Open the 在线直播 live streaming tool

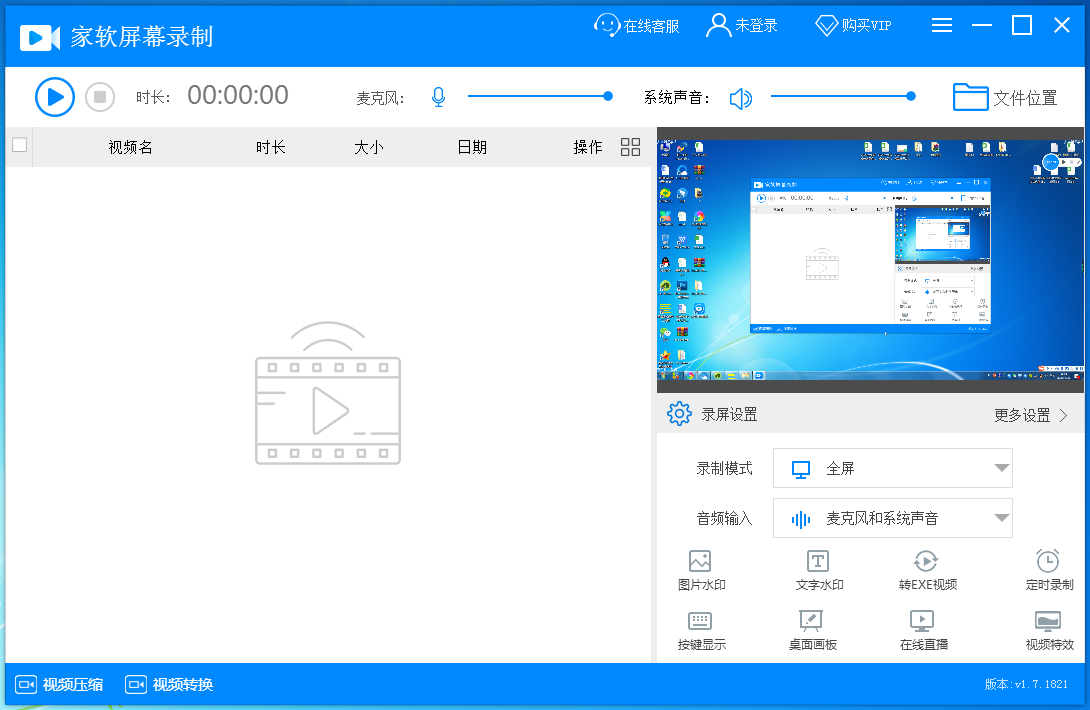(x=923, y=631)
